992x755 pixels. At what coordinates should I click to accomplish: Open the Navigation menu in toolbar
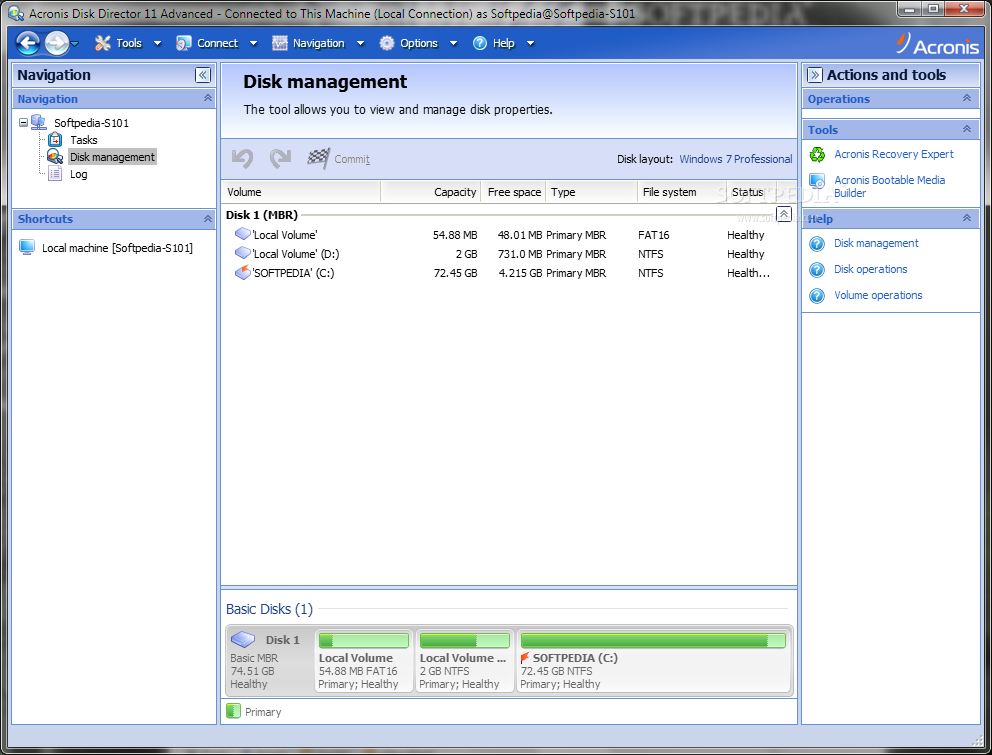click(318, 43)
